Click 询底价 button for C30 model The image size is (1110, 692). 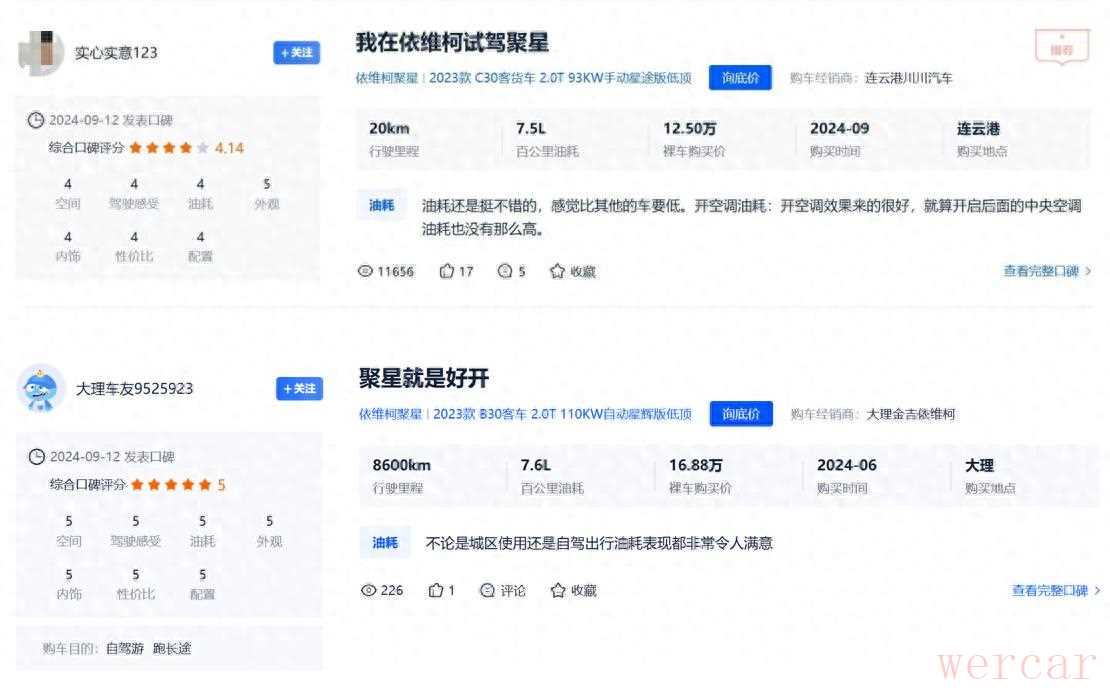[740, 77]
